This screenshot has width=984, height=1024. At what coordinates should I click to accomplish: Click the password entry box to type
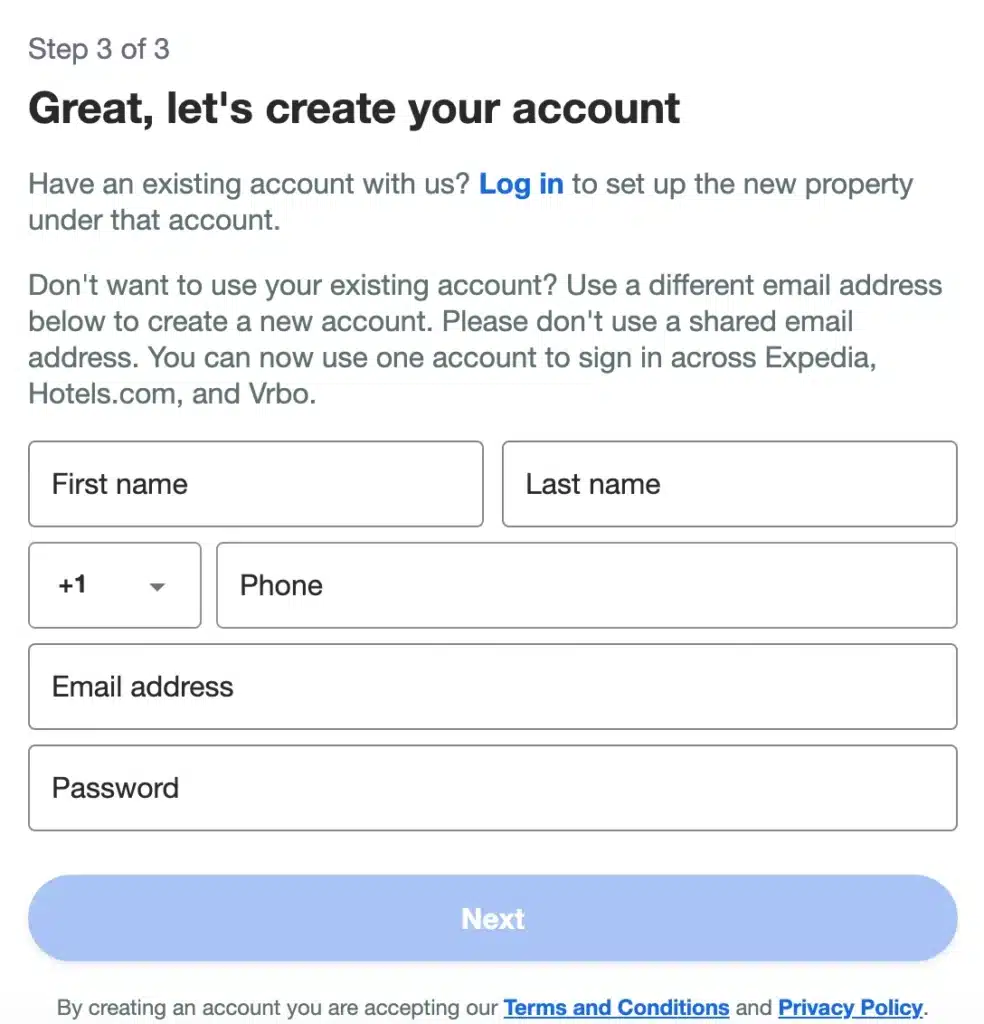492,788
